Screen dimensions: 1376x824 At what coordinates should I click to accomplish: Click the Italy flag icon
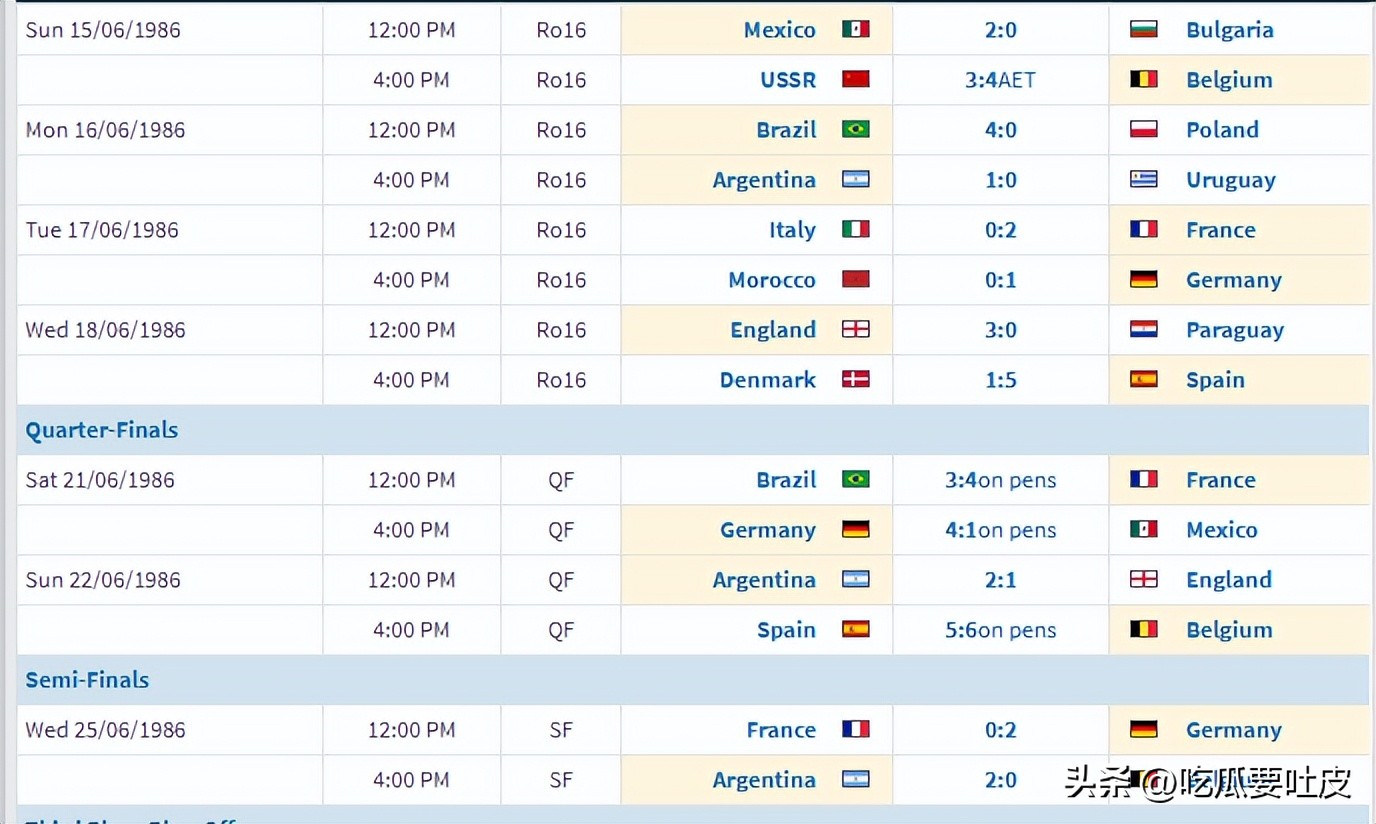click(855, 229)
